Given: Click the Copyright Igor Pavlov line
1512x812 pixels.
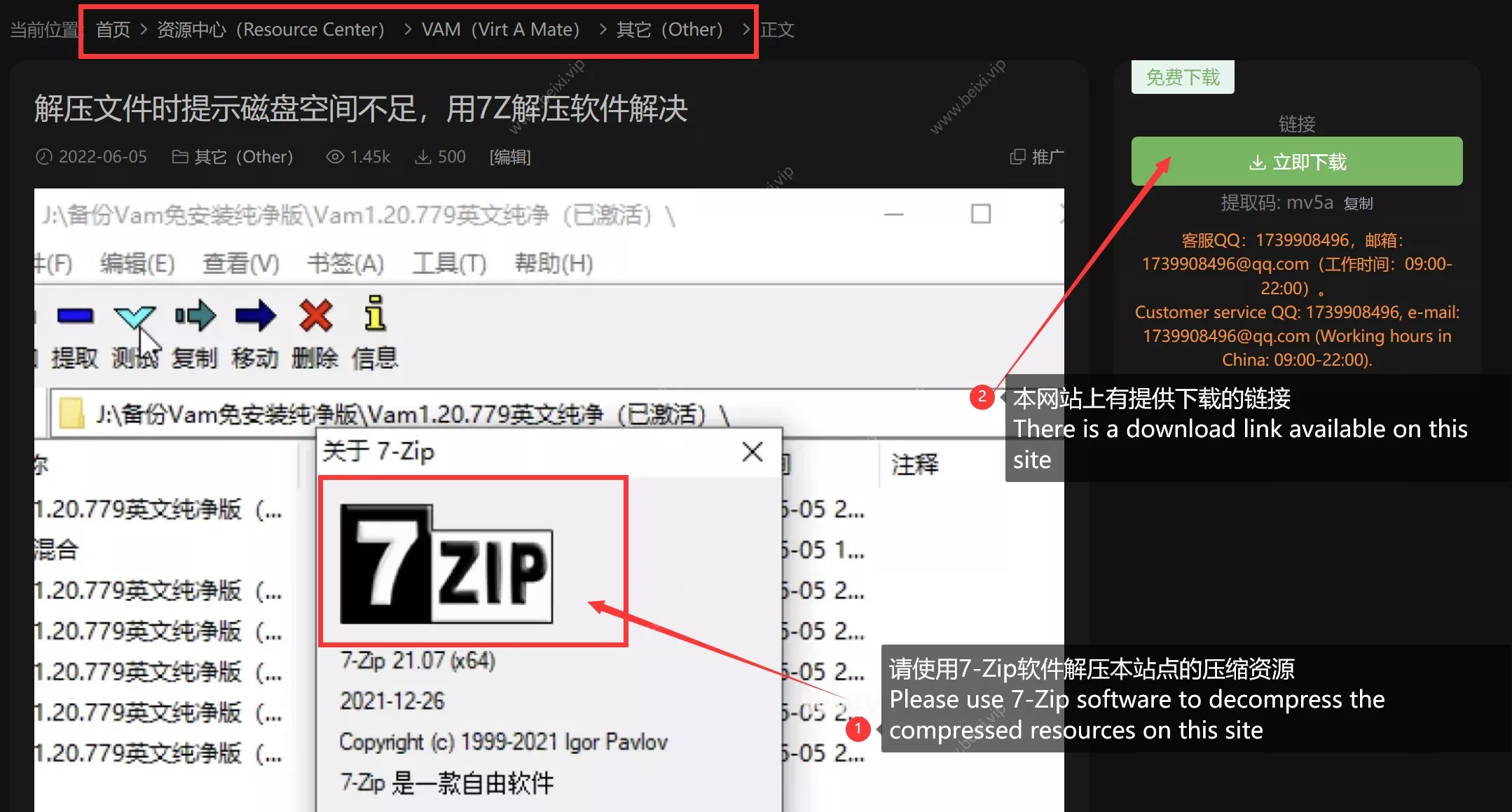Looking at the screenshot, I should tap(504, 742).
